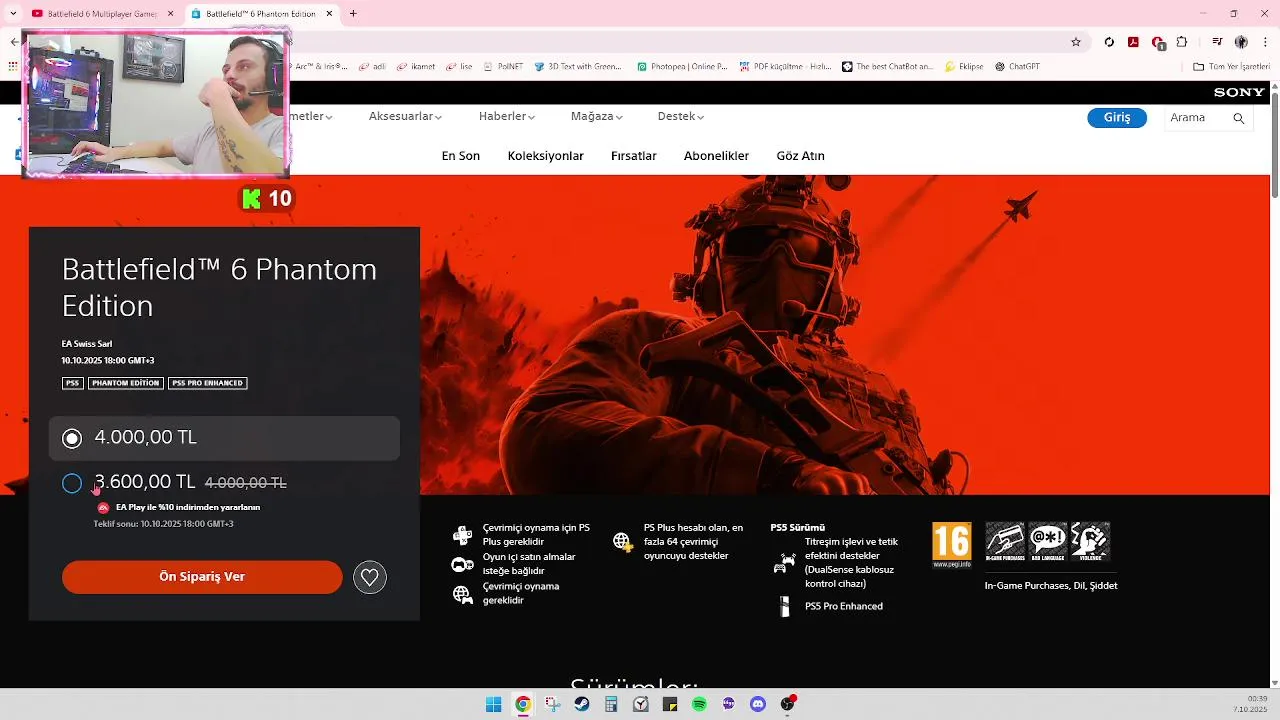Open Sticky Notes from the taskbar
The image size is (1280, 720).
(x=670, y=704)
